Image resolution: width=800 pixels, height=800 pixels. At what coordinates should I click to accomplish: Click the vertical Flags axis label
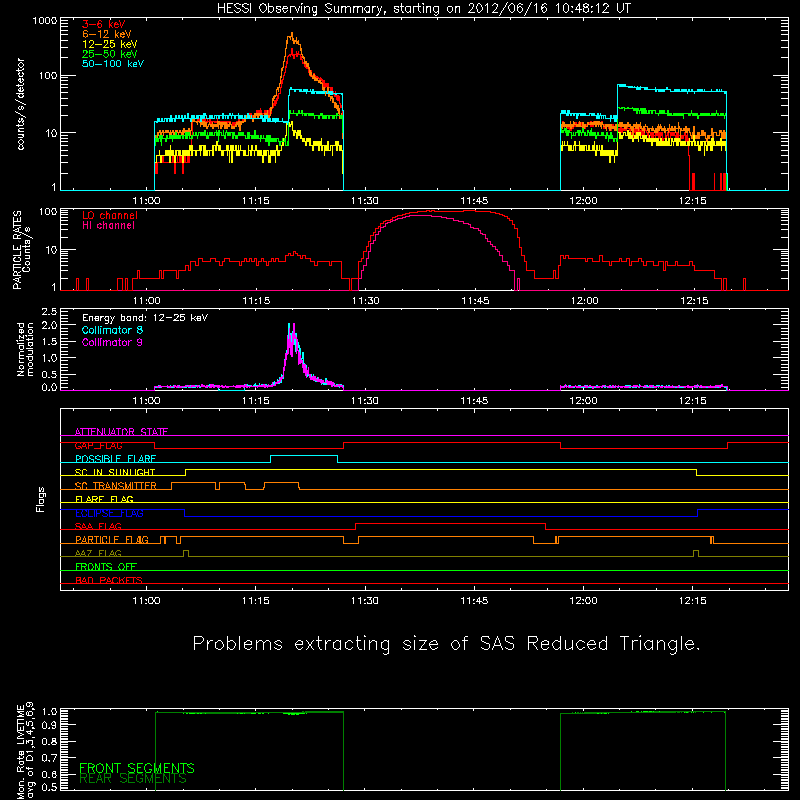(x=41, y=499)
